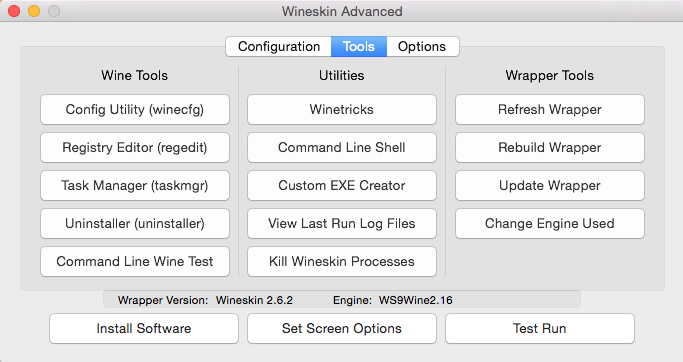Run Command Line Wine Test
The height and width of the screenshot is (362, 683).
pyautogui.click(x=135, y=261)
